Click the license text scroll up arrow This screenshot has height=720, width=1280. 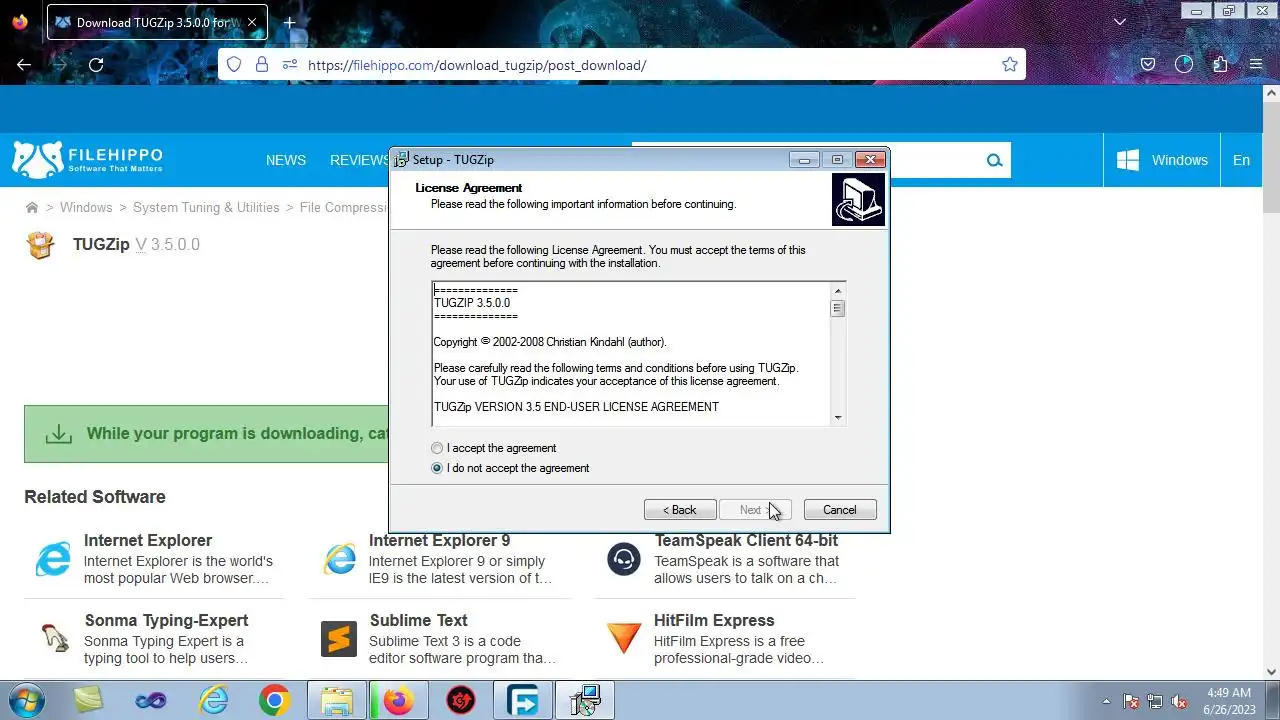[838, 291]
